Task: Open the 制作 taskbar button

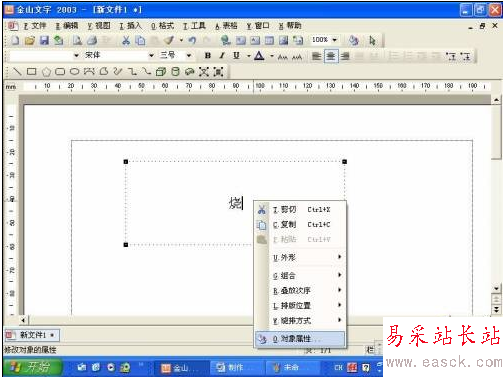Action: point(237,368)
